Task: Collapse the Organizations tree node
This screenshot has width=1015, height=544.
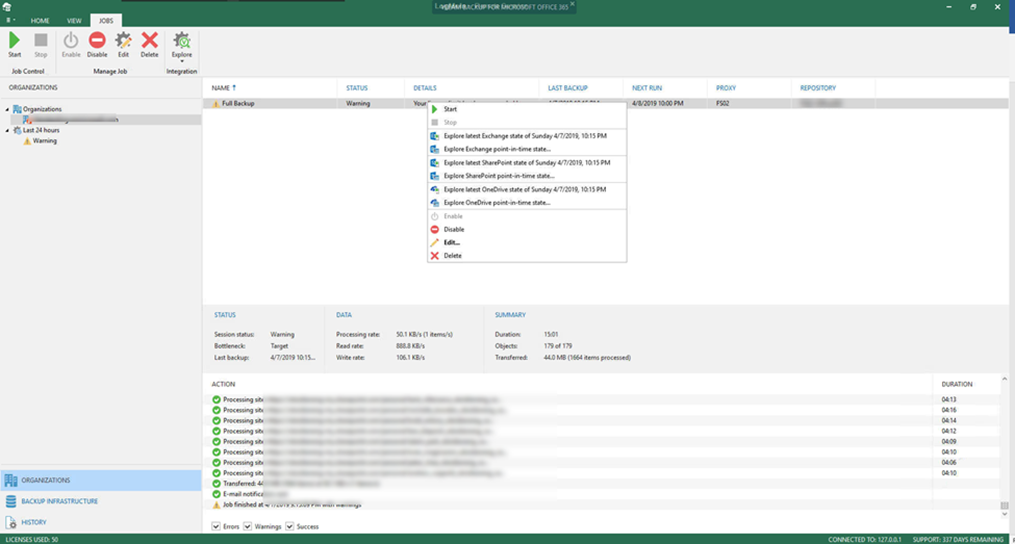Action: coord(6,109)
